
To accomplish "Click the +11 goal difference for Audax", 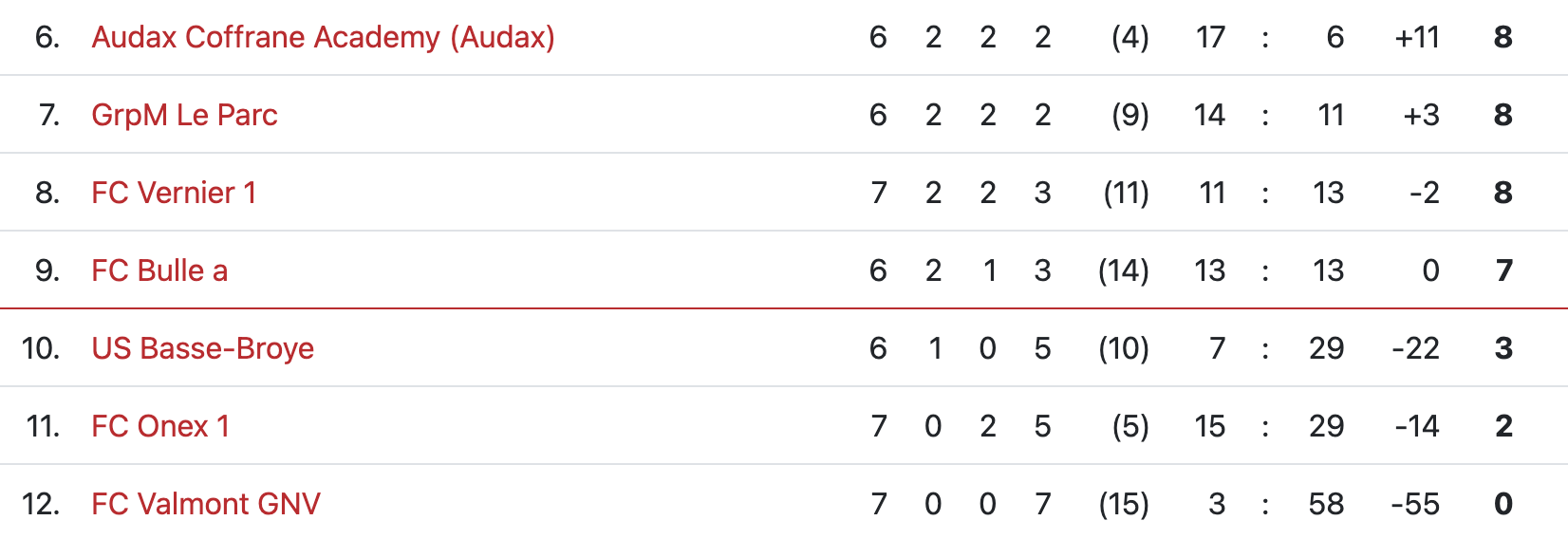I will pyautogui.click(x=1417, y=37).
